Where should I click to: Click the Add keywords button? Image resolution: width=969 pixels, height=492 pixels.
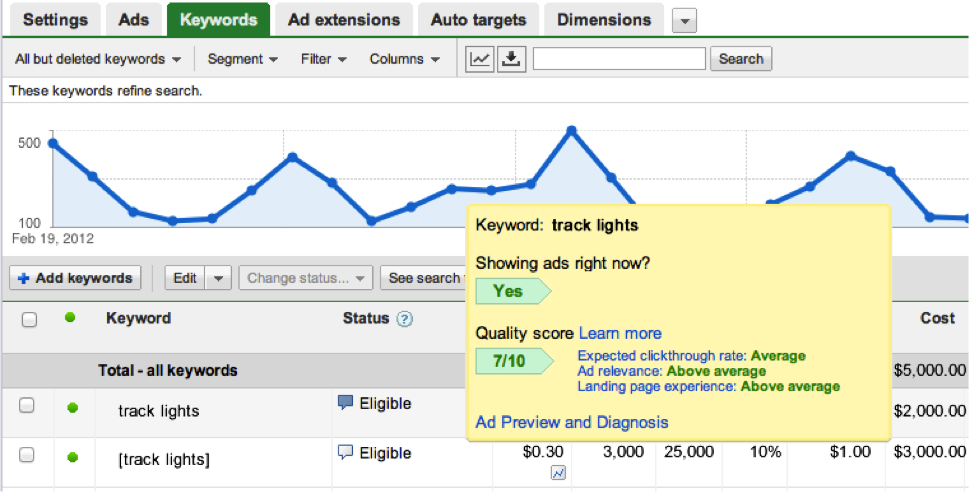click(75, 278)
